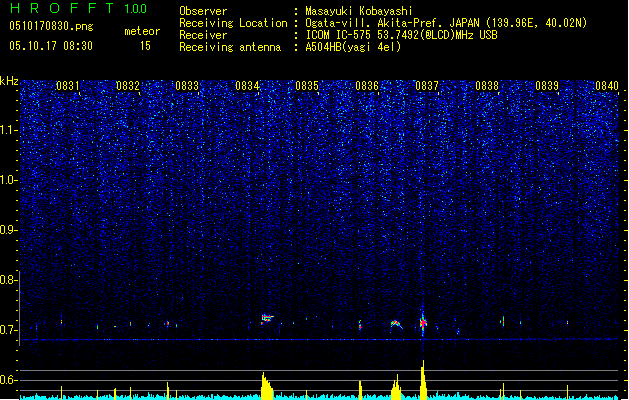Click the 0831 time marker
This screenshot has width=629, height=400.
68,86
